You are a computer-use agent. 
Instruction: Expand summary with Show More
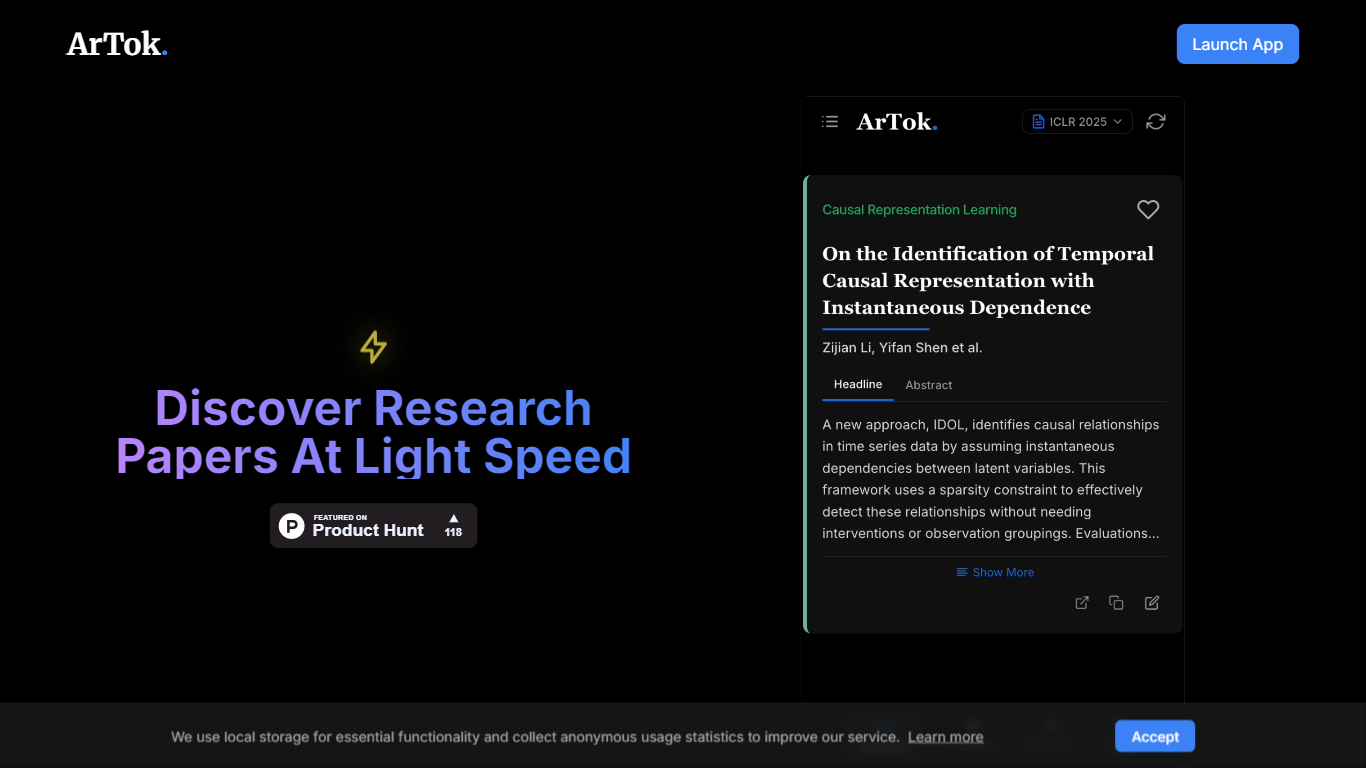tap(995, 573)
